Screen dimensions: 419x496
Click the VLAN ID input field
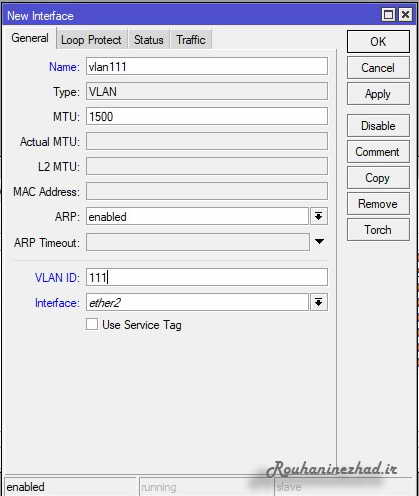207,277
